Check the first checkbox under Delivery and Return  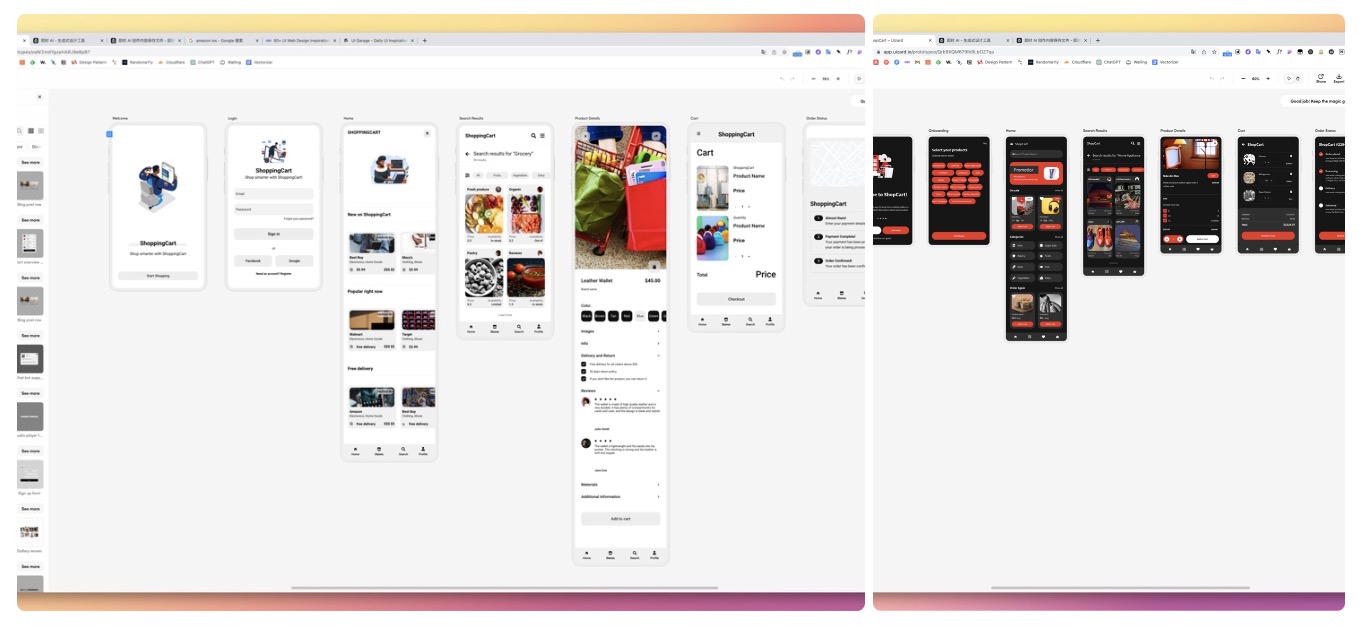click(584, 364)
